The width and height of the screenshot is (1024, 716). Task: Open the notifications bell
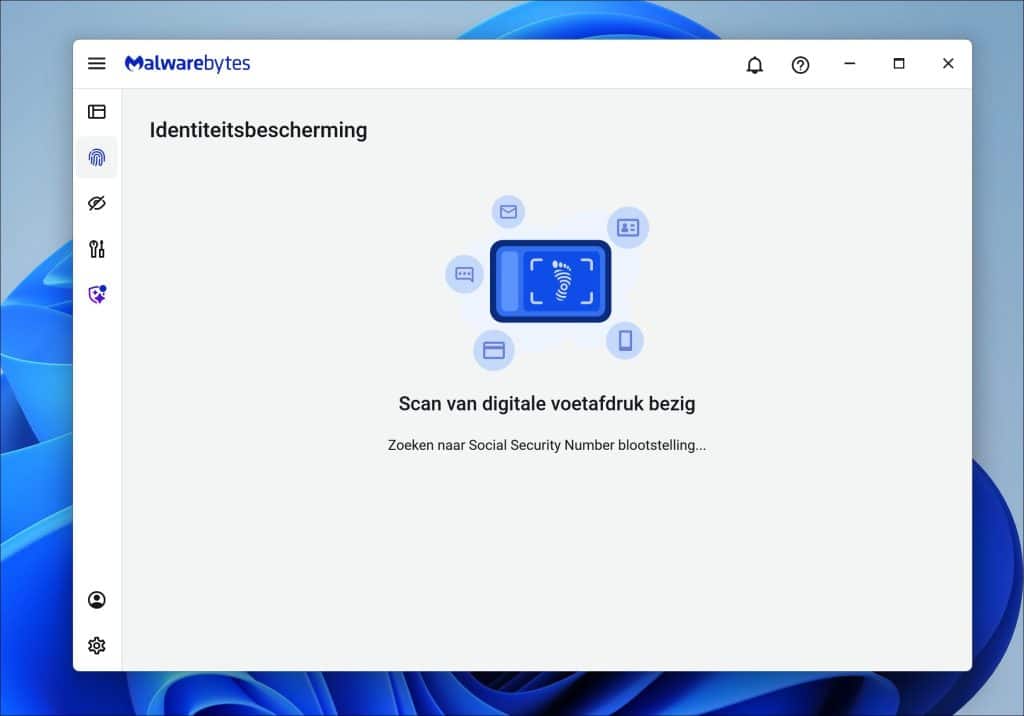tap(755, 64)
